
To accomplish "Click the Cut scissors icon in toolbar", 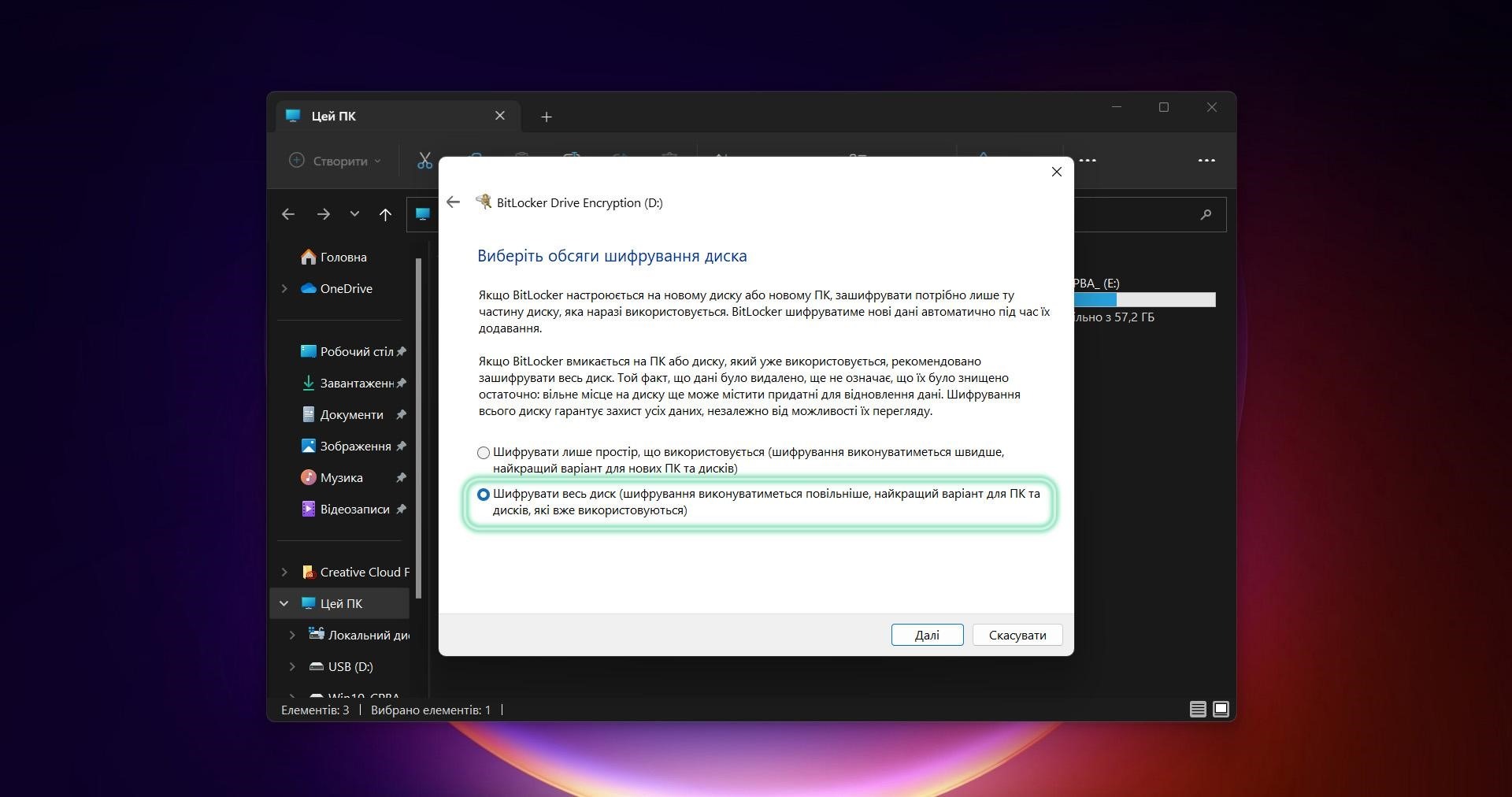I will (x=424, y=161).
